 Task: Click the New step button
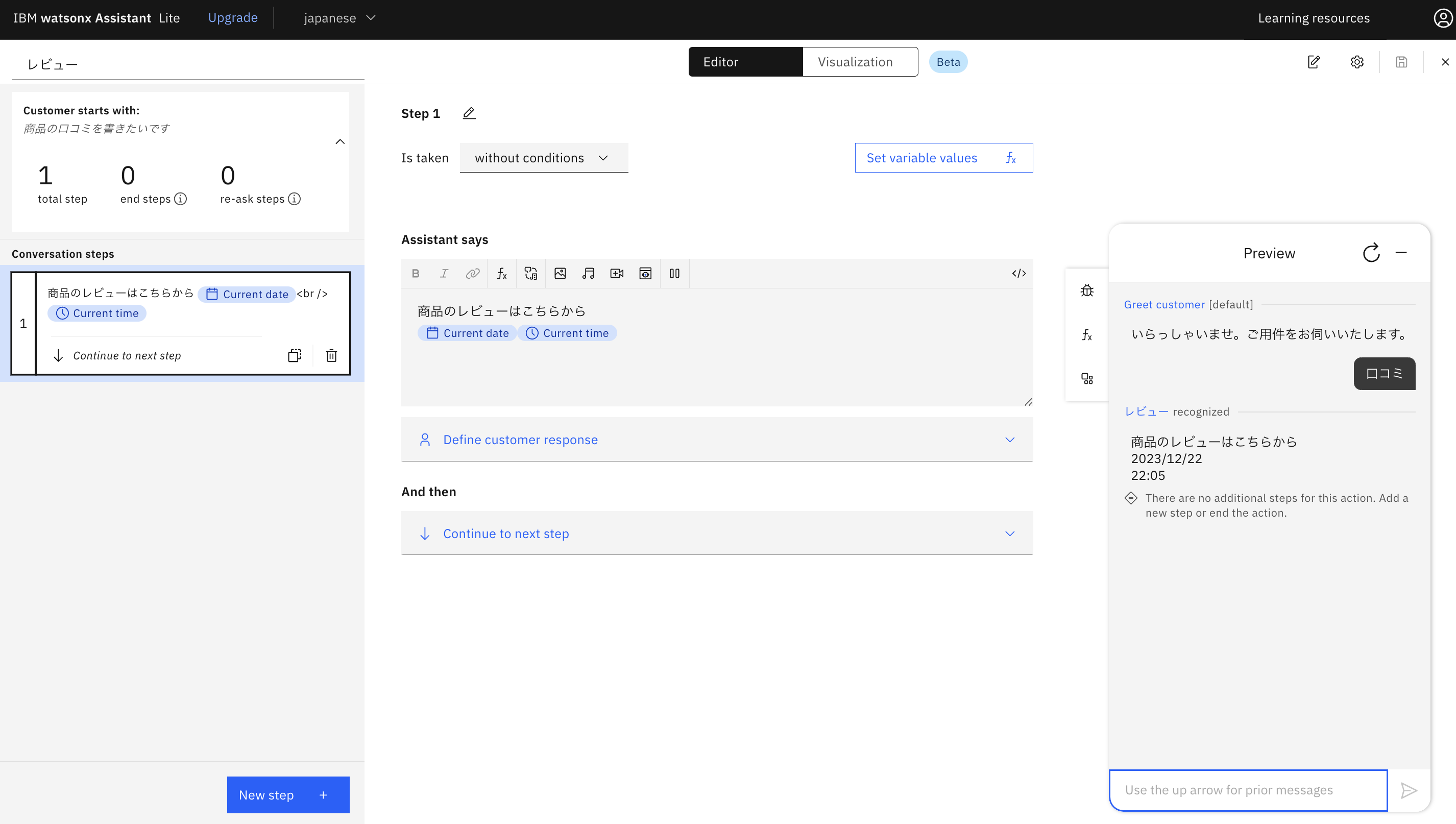coord(287,794)
